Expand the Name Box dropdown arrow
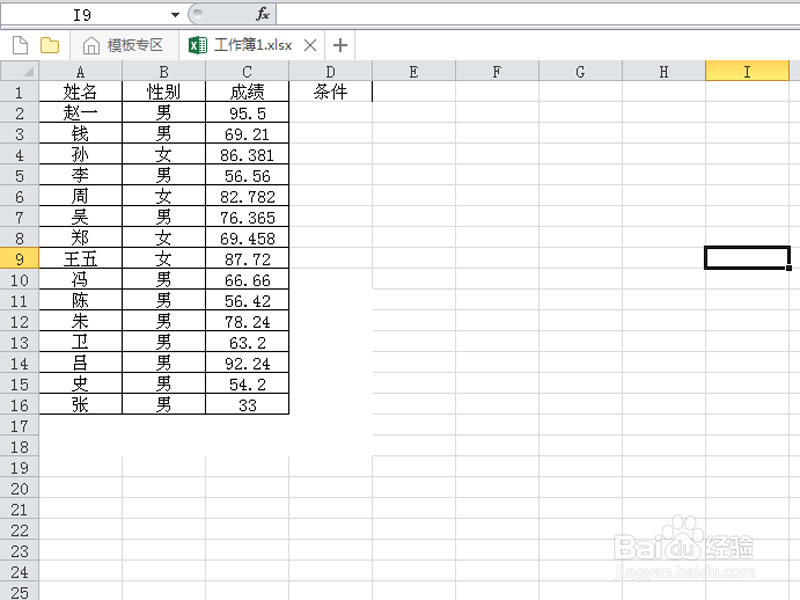Image resolution: width=800 pixels, height=600 pixels. (x=175, y=15)
